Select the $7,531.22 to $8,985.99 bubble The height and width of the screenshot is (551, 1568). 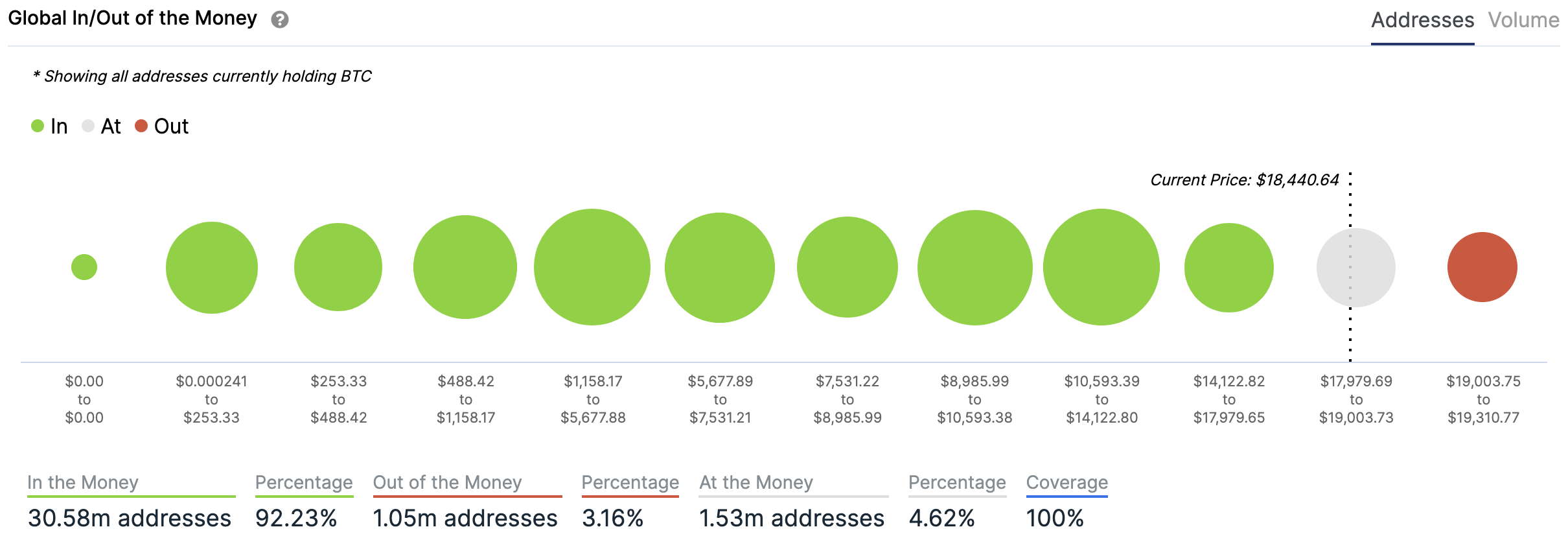[847, 267]
